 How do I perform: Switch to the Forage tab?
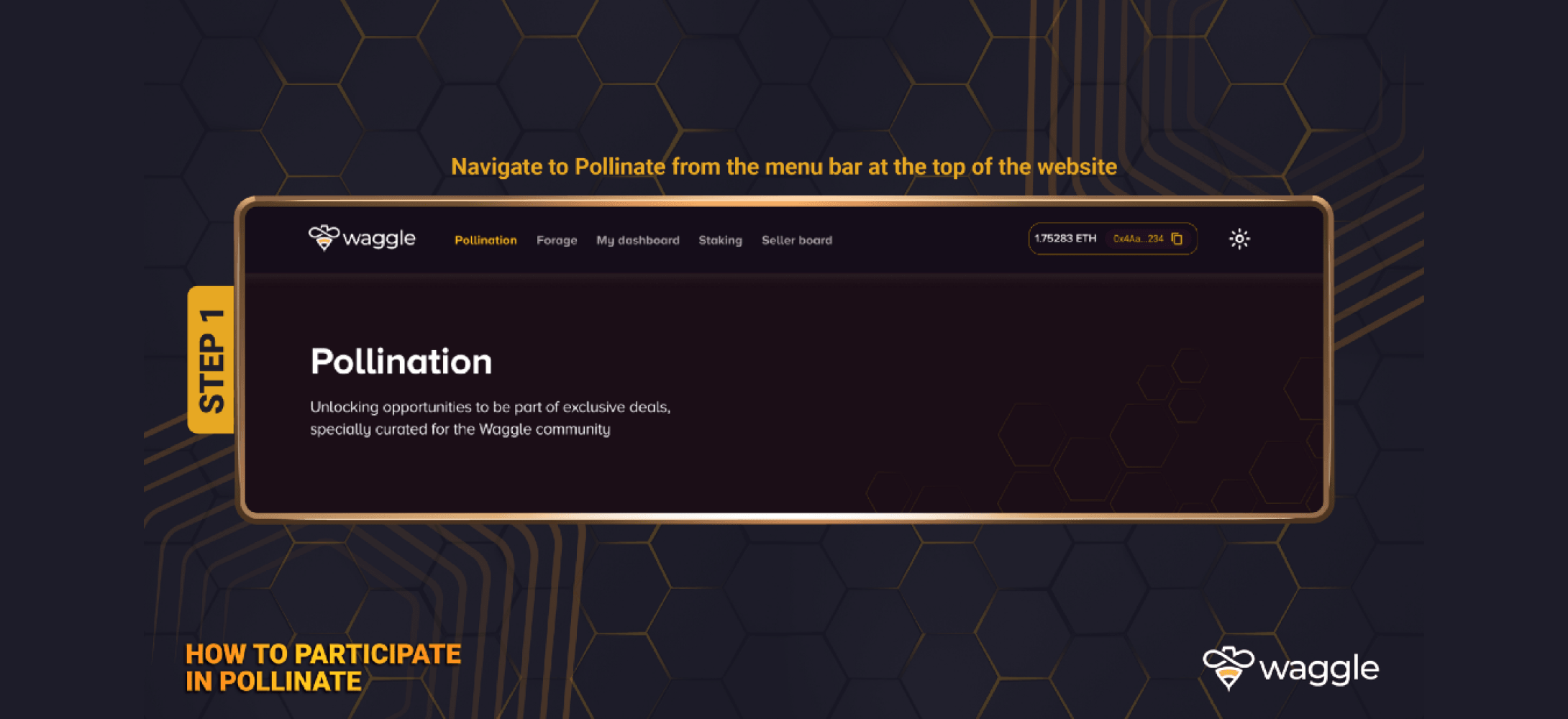click(557, 240)
